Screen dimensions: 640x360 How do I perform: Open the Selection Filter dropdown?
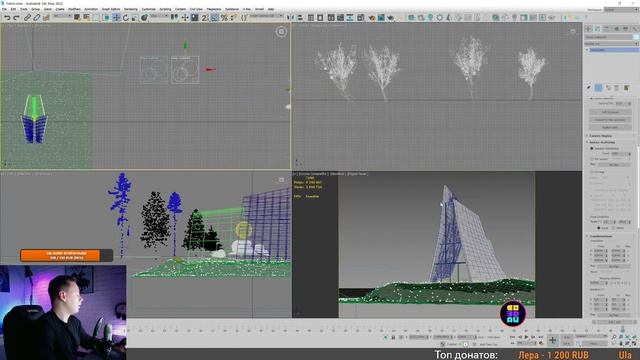(62, 16)
